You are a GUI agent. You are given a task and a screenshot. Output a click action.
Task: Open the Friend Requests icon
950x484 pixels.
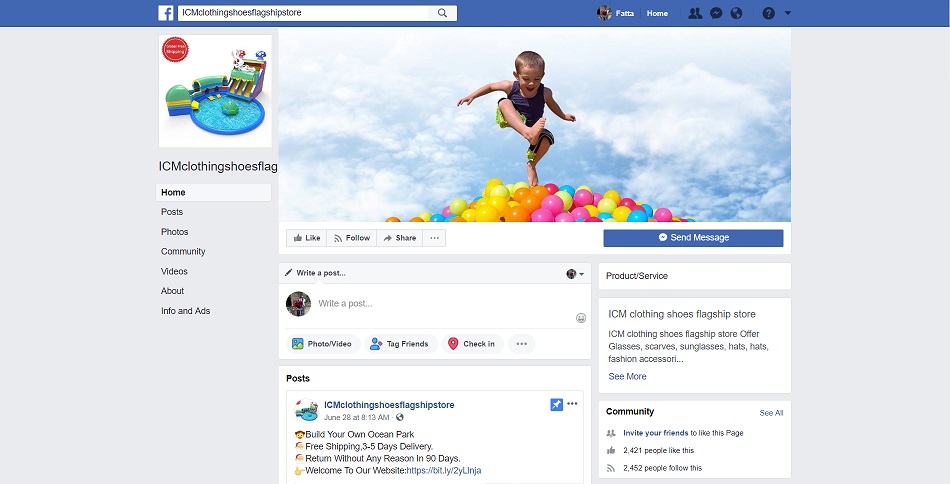click(695, 13)
